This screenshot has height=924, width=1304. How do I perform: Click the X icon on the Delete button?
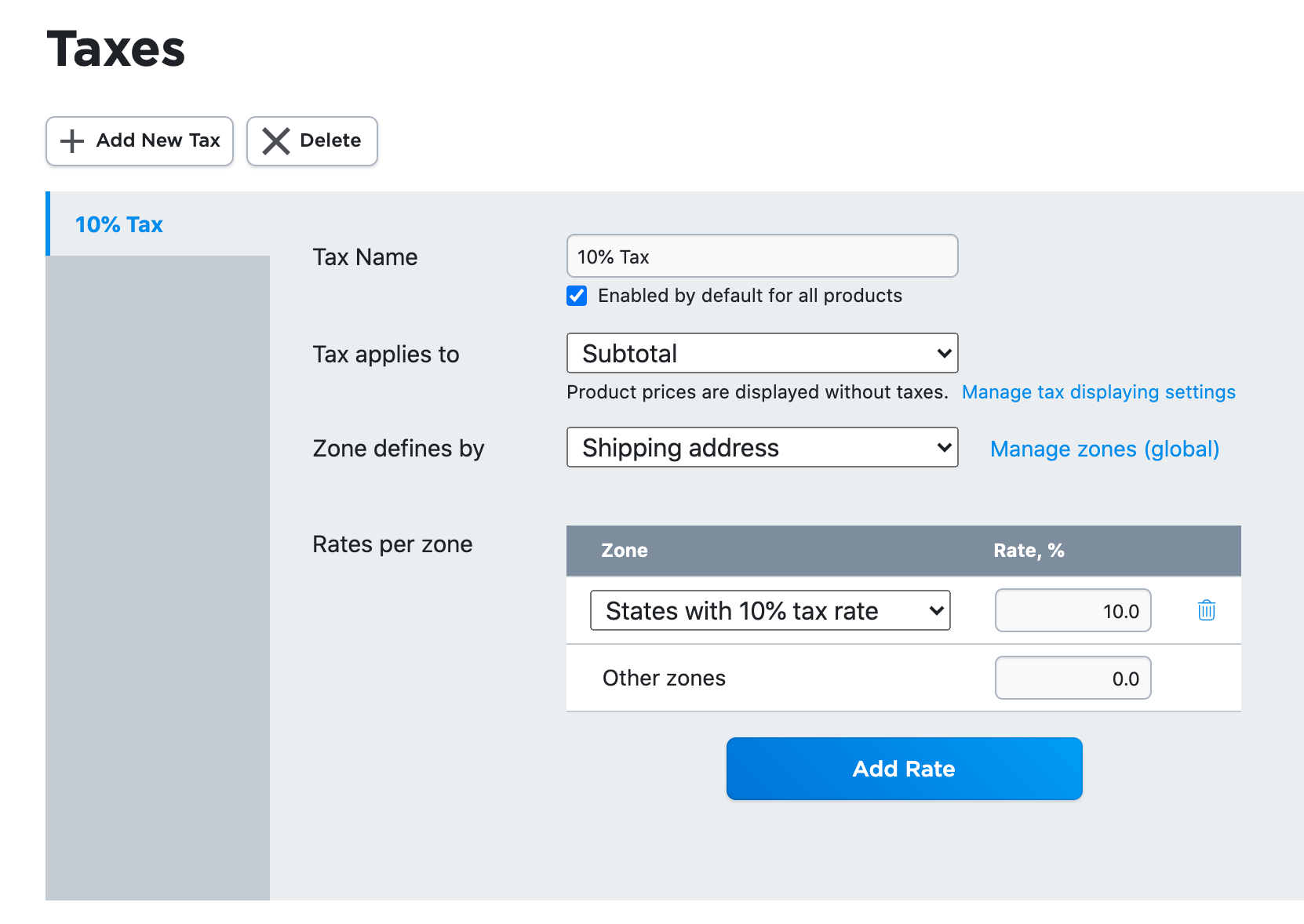[x=275, y=141]
